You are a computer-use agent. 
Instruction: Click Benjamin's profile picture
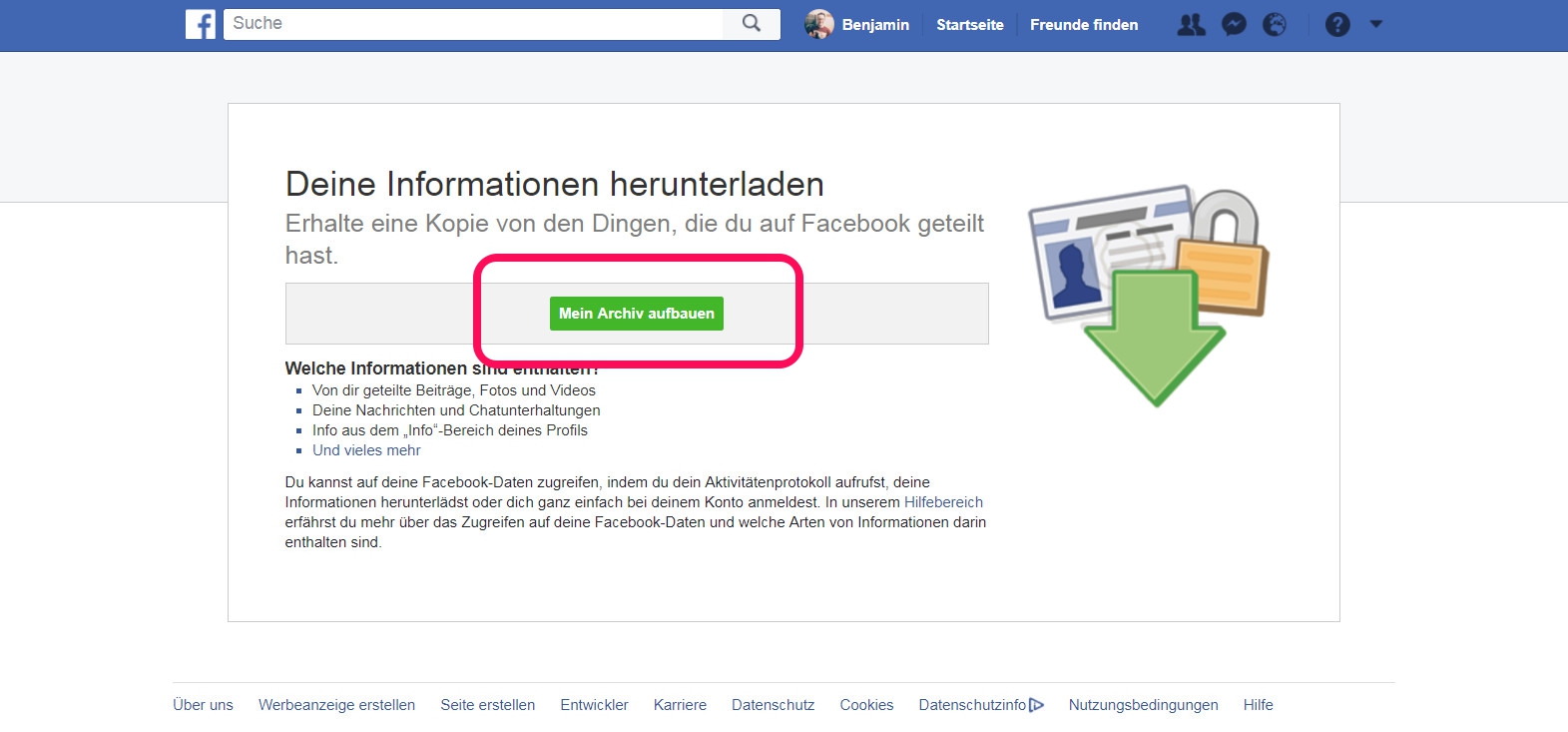click(x=819, y=24)
